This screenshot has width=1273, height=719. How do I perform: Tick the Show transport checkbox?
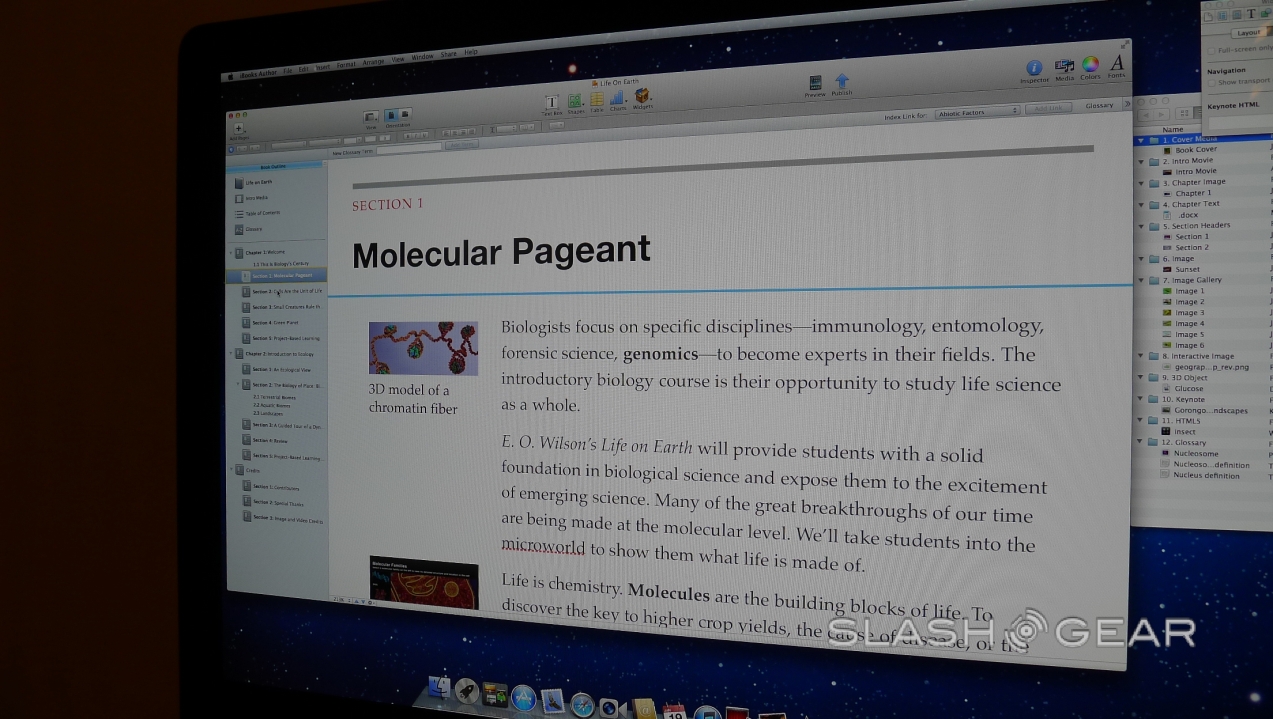[x=1212, y=82]
